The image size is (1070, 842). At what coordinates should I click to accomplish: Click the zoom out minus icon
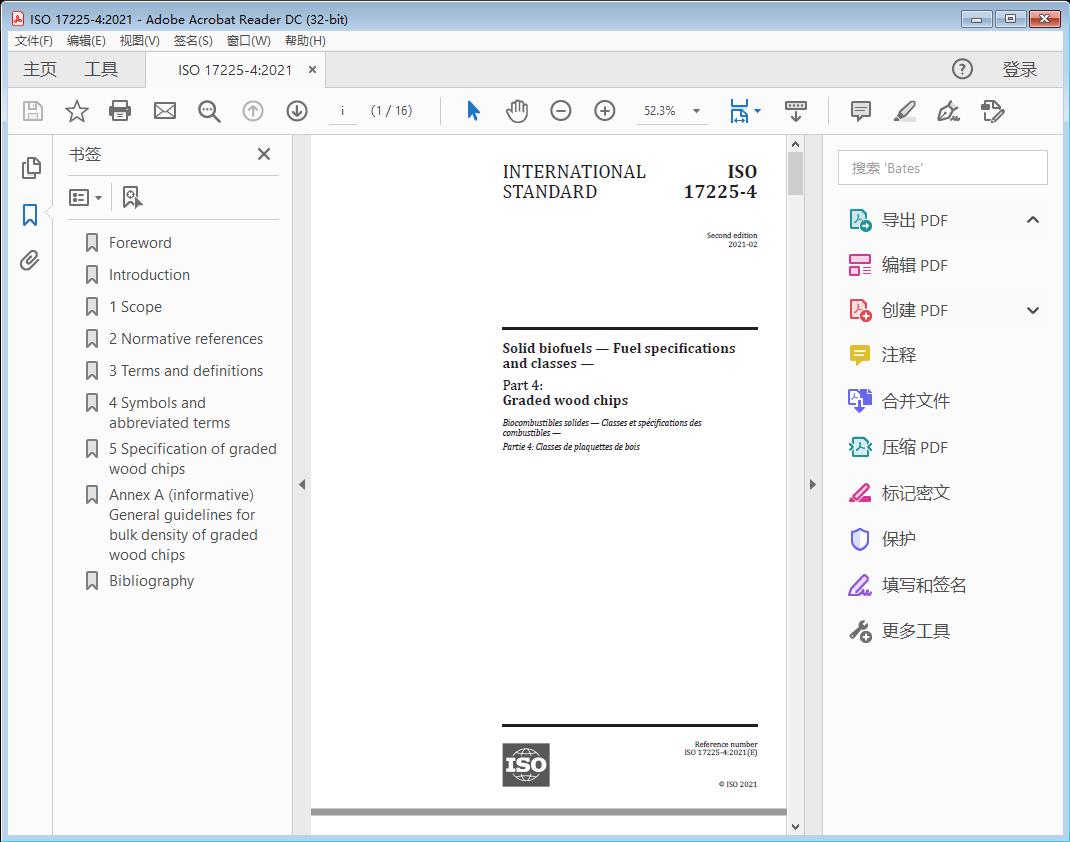561,111
